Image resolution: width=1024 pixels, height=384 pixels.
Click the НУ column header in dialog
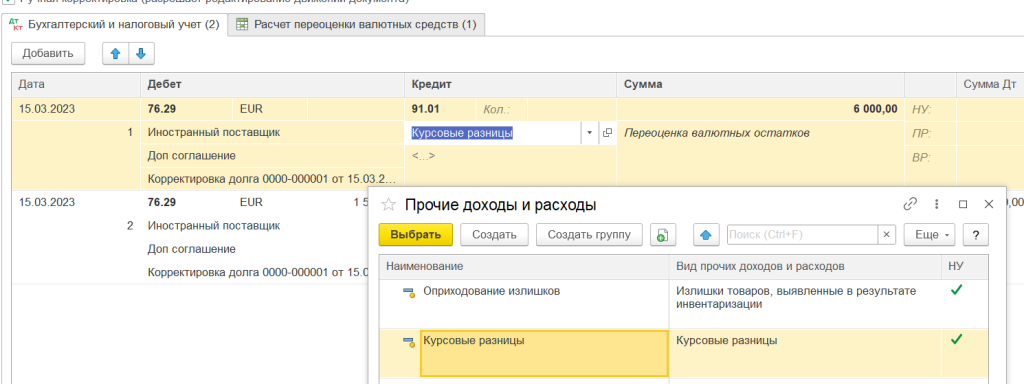965,266
